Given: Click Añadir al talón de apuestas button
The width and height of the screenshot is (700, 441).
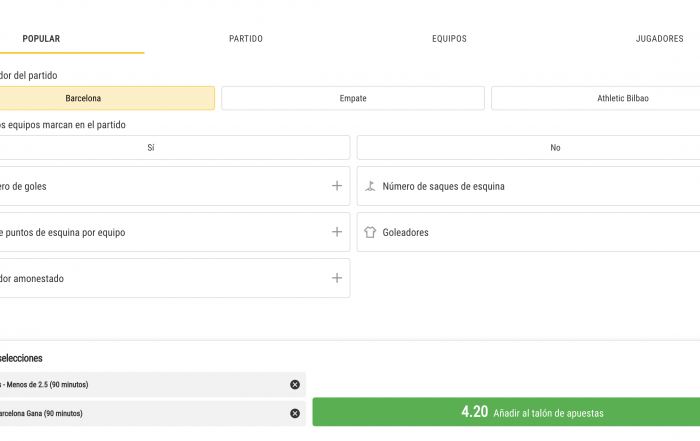Looking at the screenshot, I should [506, 412].
